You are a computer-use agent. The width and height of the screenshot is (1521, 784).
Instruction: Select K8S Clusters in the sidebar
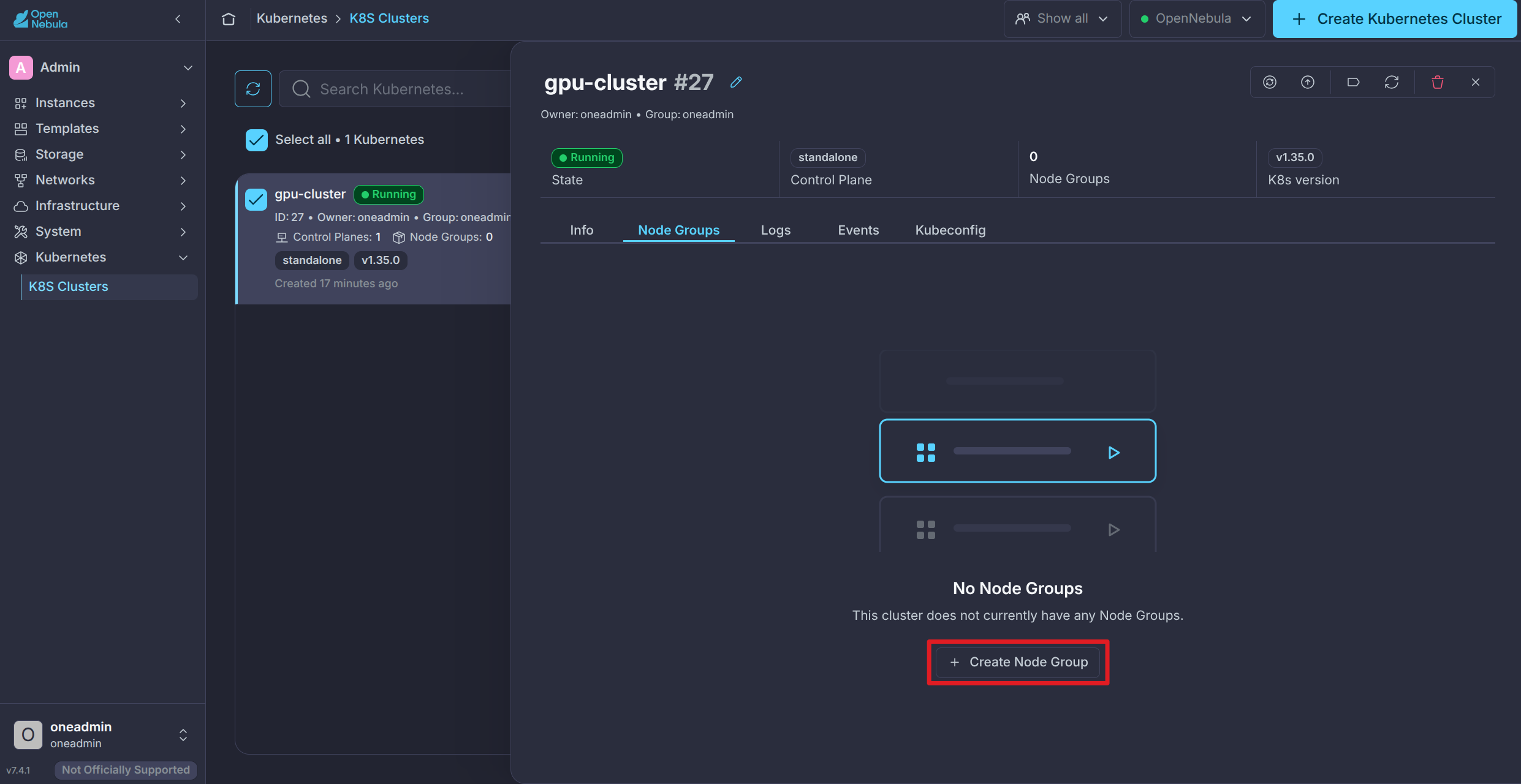[x=109, y=287]
